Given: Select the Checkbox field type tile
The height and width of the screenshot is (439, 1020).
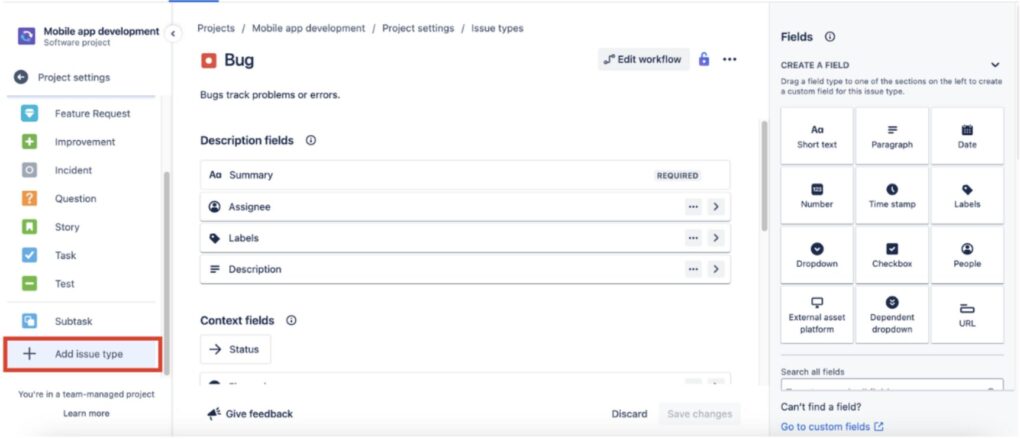Looking at the screenshot, I should [892, 256].
